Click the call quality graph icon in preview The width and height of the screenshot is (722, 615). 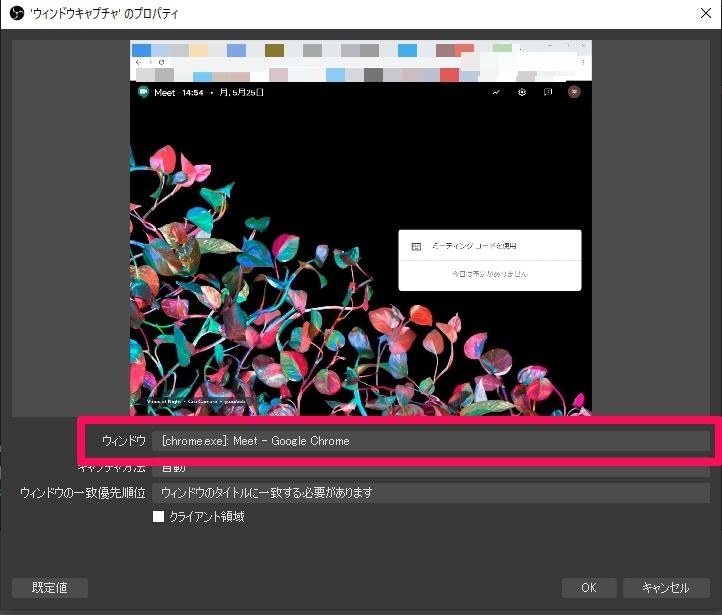tap(496, 92)
